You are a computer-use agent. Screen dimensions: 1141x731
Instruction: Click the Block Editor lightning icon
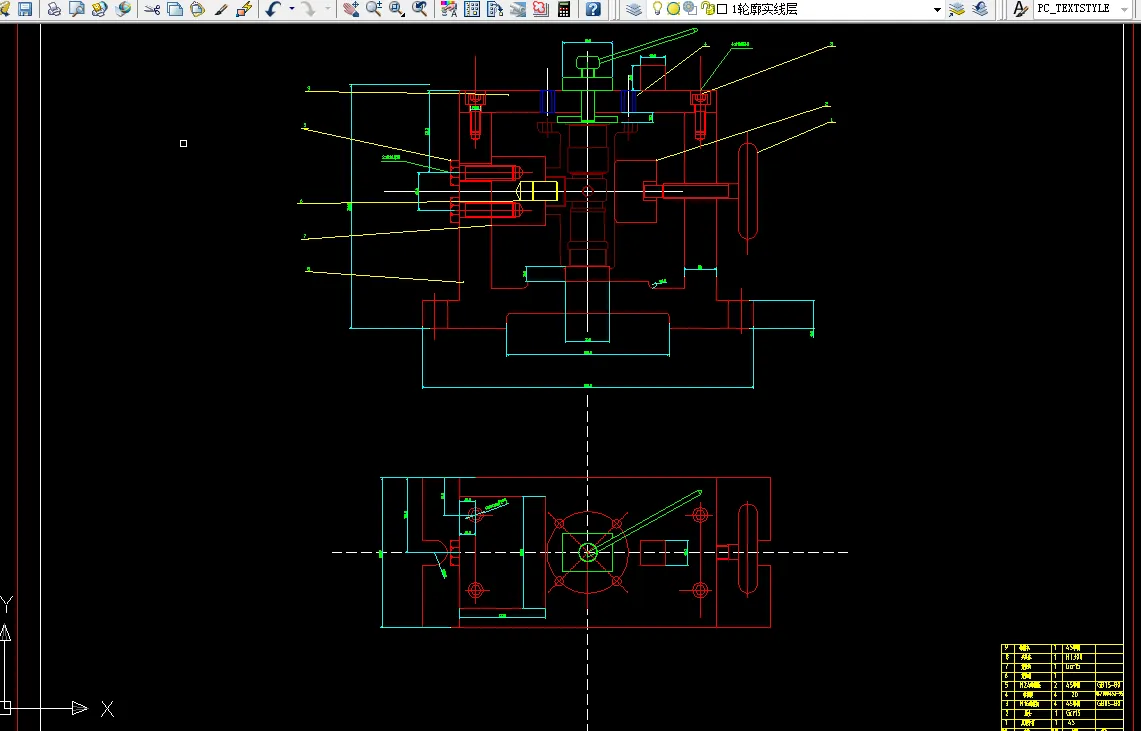[244, 9]
